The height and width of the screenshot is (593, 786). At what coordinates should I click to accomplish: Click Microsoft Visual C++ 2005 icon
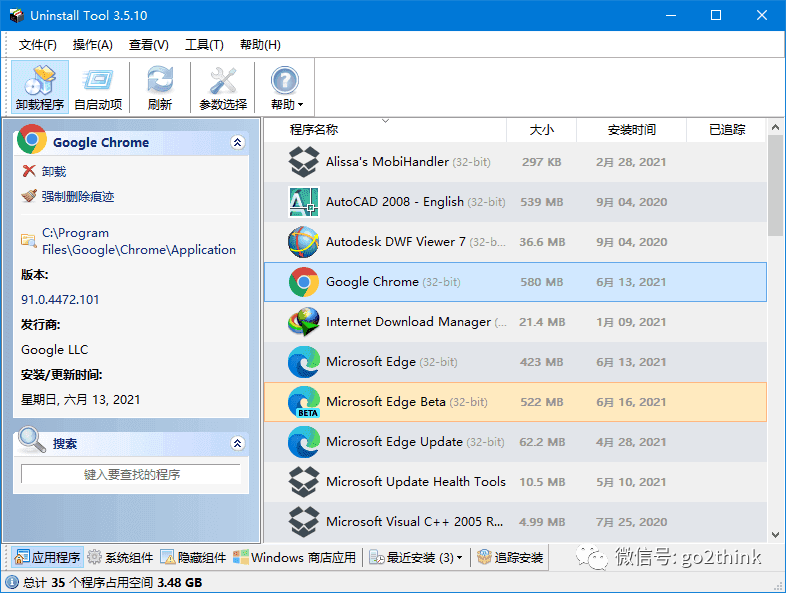[303, 522]
